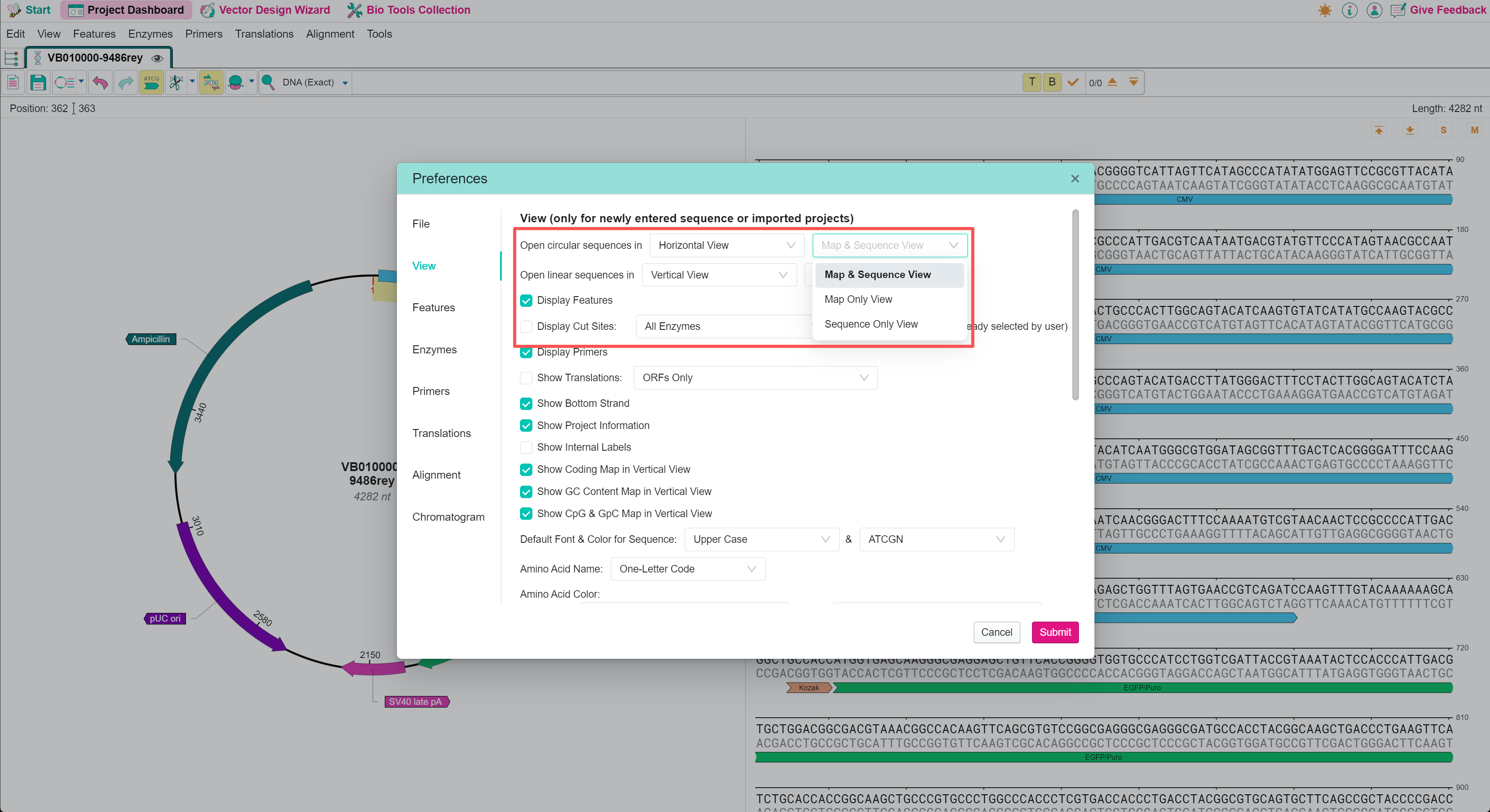Open the Horizontal View dropdown
Screen dimensions: 1490x812
[x=726, y=245]
